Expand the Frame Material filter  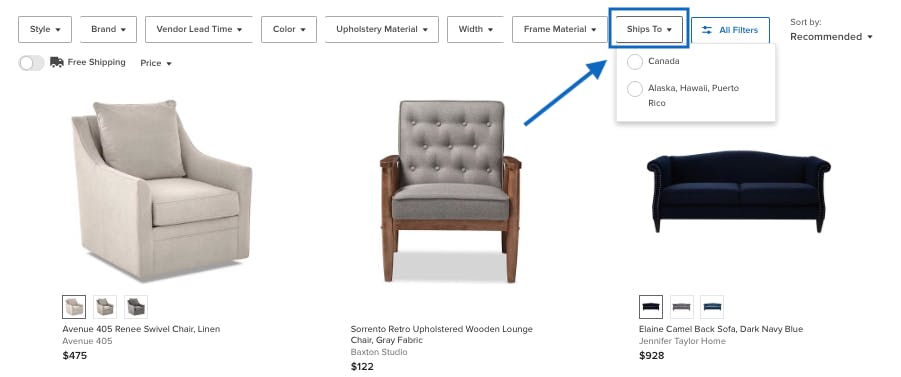tap(560, 29)
